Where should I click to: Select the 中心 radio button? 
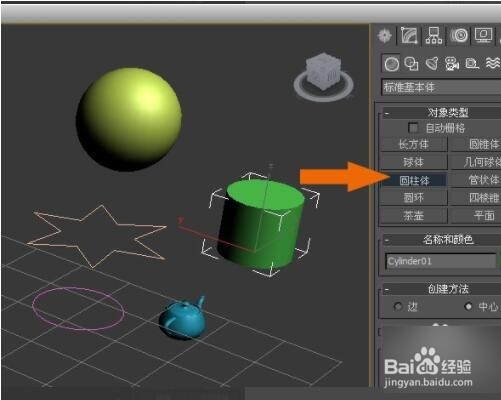(x=468, y=306)
